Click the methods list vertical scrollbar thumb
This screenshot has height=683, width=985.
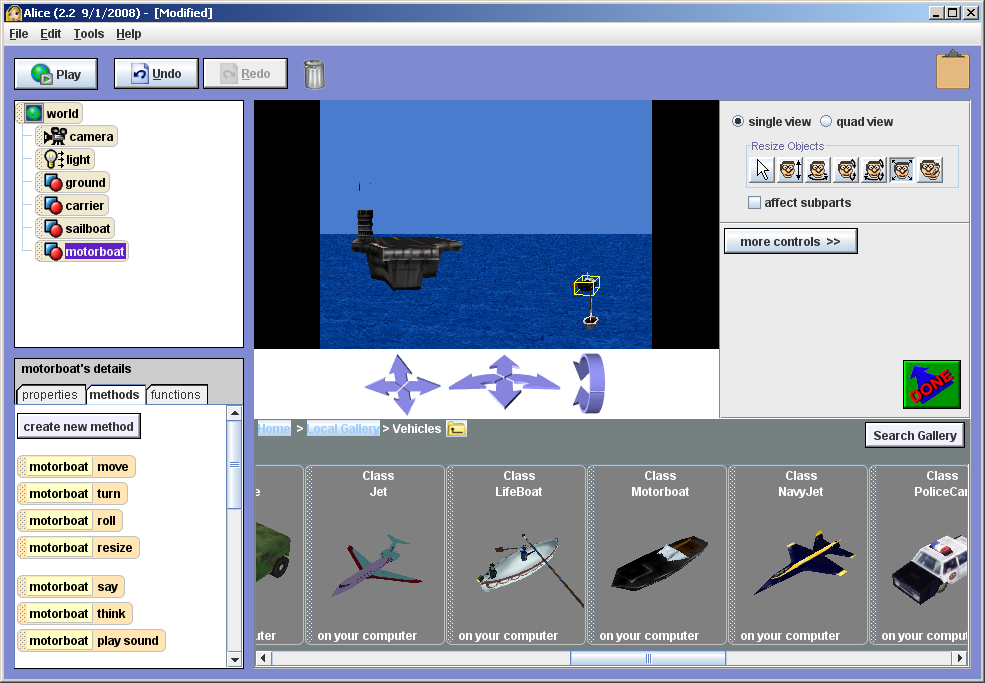pos(234,465)
